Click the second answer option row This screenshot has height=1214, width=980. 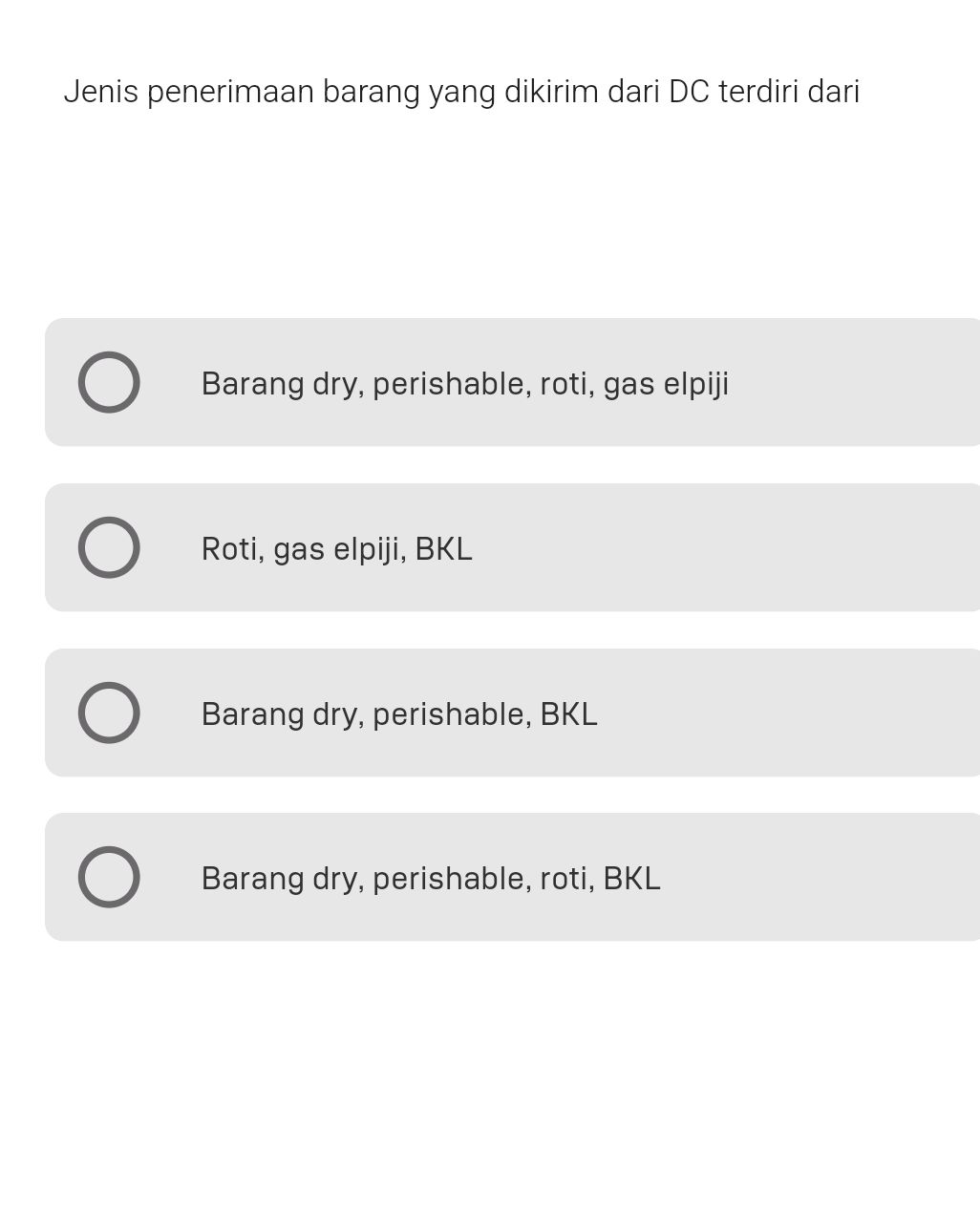pyautogui.click(x=512, y=547)
